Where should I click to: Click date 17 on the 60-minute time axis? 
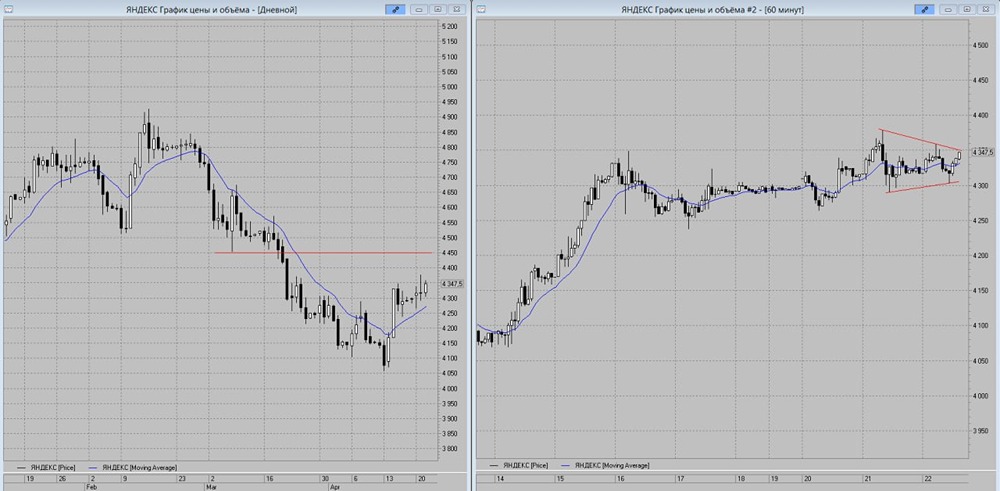680,478
